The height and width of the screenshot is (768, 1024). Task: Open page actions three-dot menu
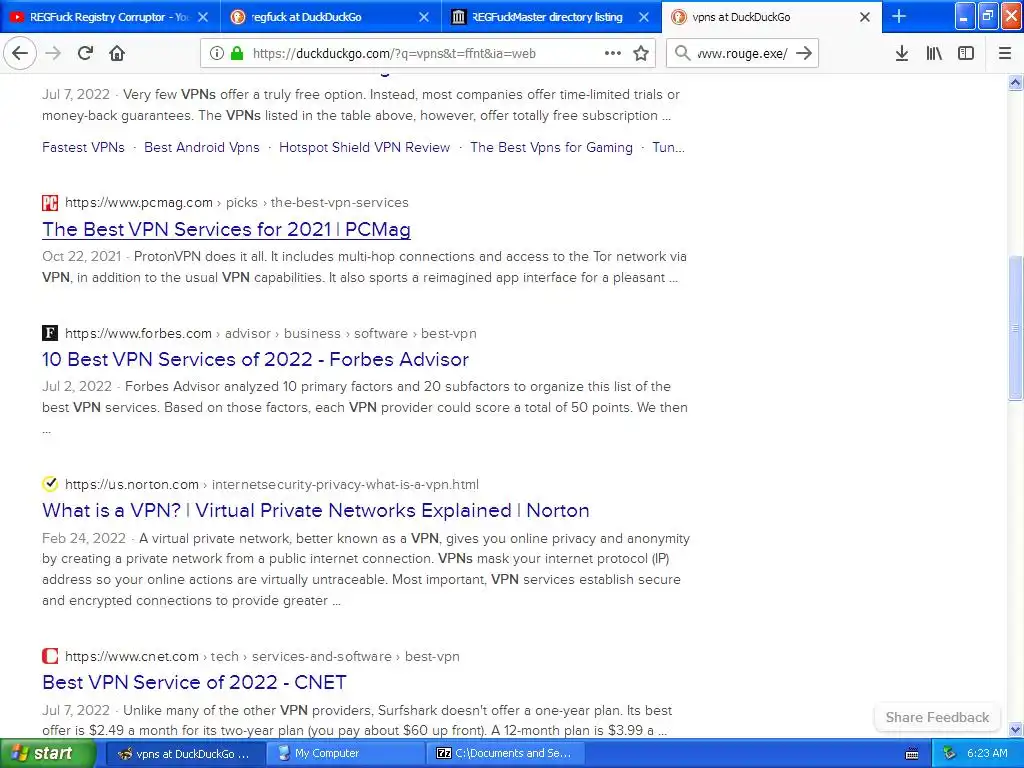(613, 54)
